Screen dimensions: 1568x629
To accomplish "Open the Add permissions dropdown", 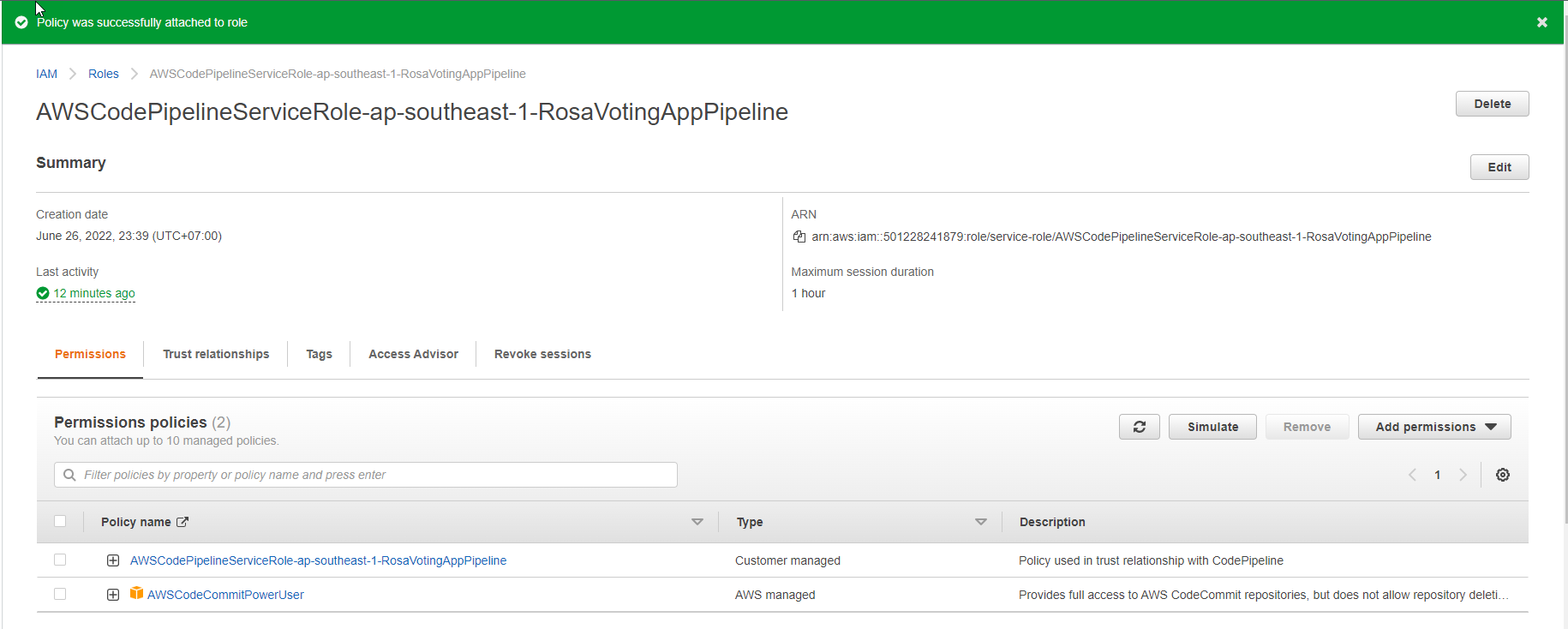I will pos(1433,427).
